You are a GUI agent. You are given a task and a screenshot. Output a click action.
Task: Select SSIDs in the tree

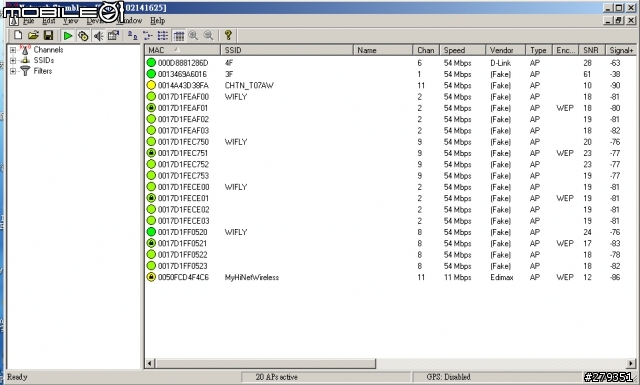click(44, 60)
